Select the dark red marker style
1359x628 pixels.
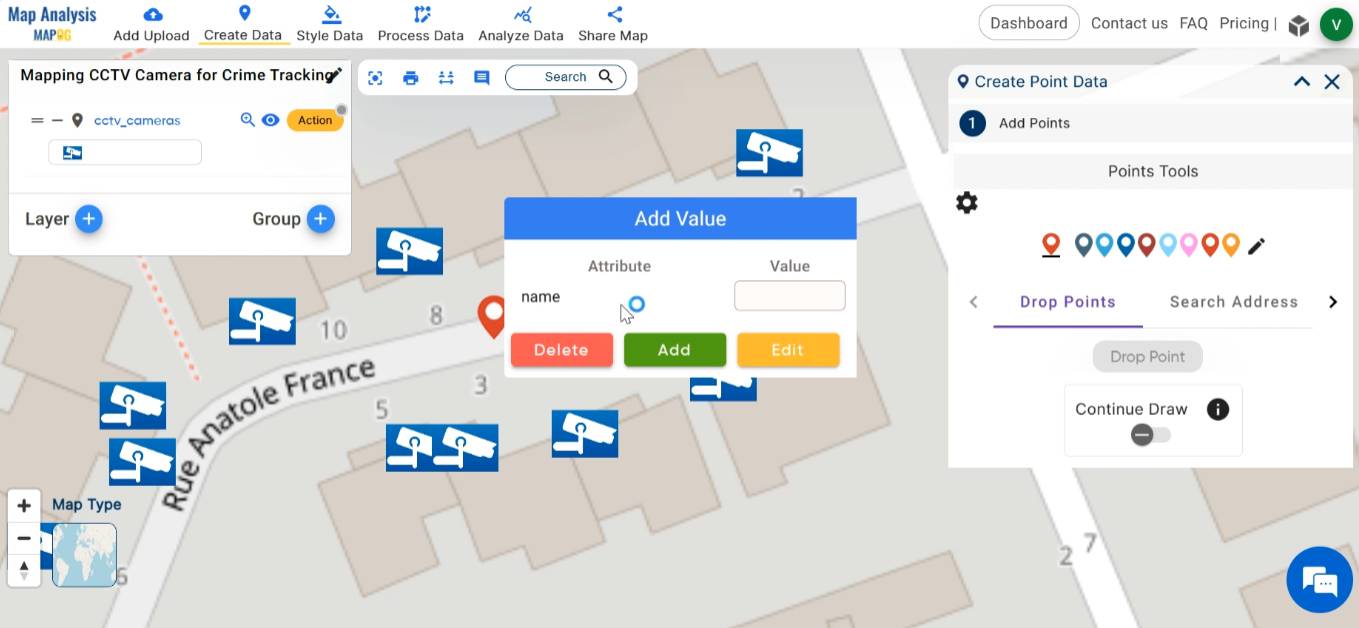1146,244
